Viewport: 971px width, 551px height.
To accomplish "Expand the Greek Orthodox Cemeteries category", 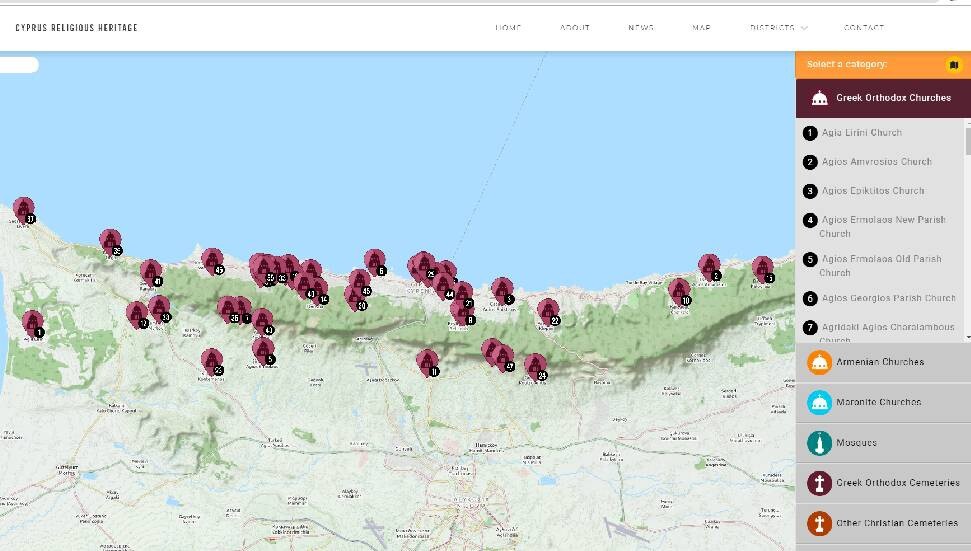I will click(883, 483).
